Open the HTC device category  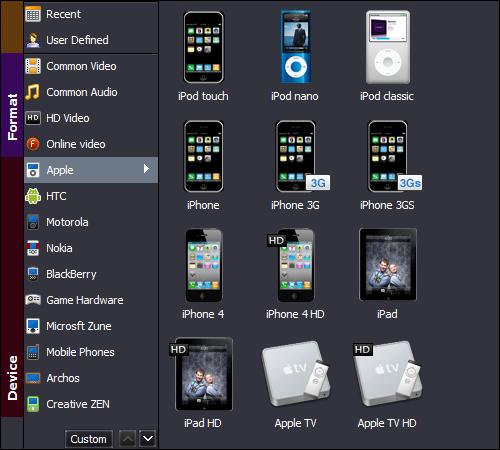pyautogui.click(x=91, y=196)
